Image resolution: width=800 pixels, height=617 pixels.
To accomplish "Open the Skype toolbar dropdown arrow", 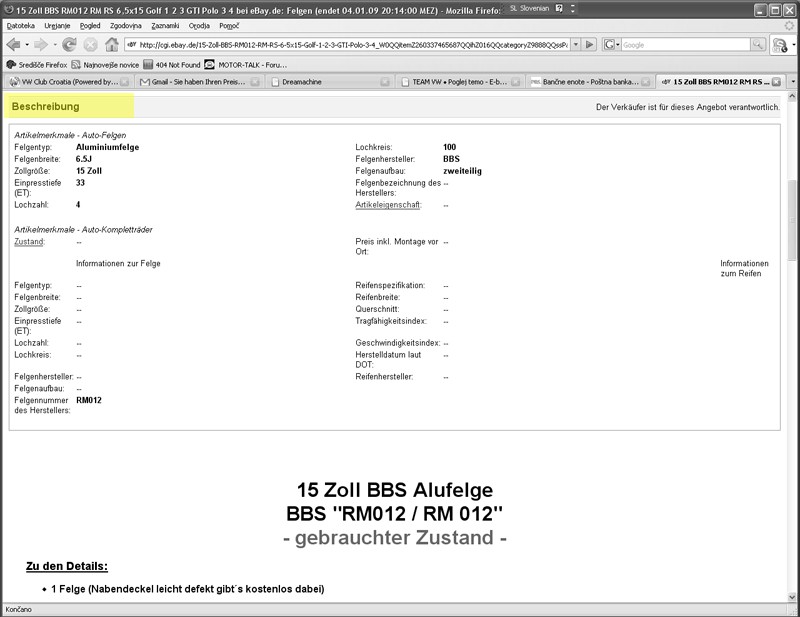I will point(794,45).
